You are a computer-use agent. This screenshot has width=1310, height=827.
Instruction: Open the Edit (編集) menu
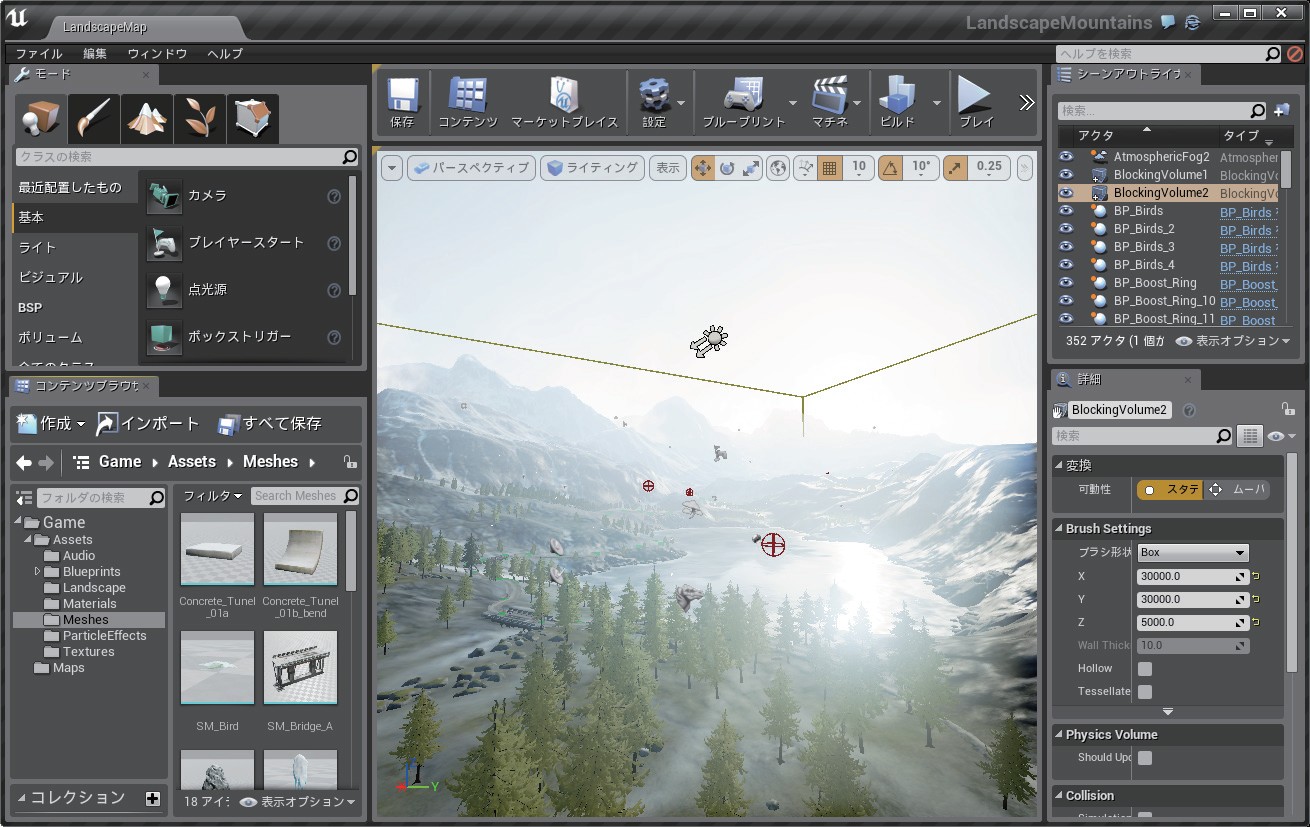95,54
